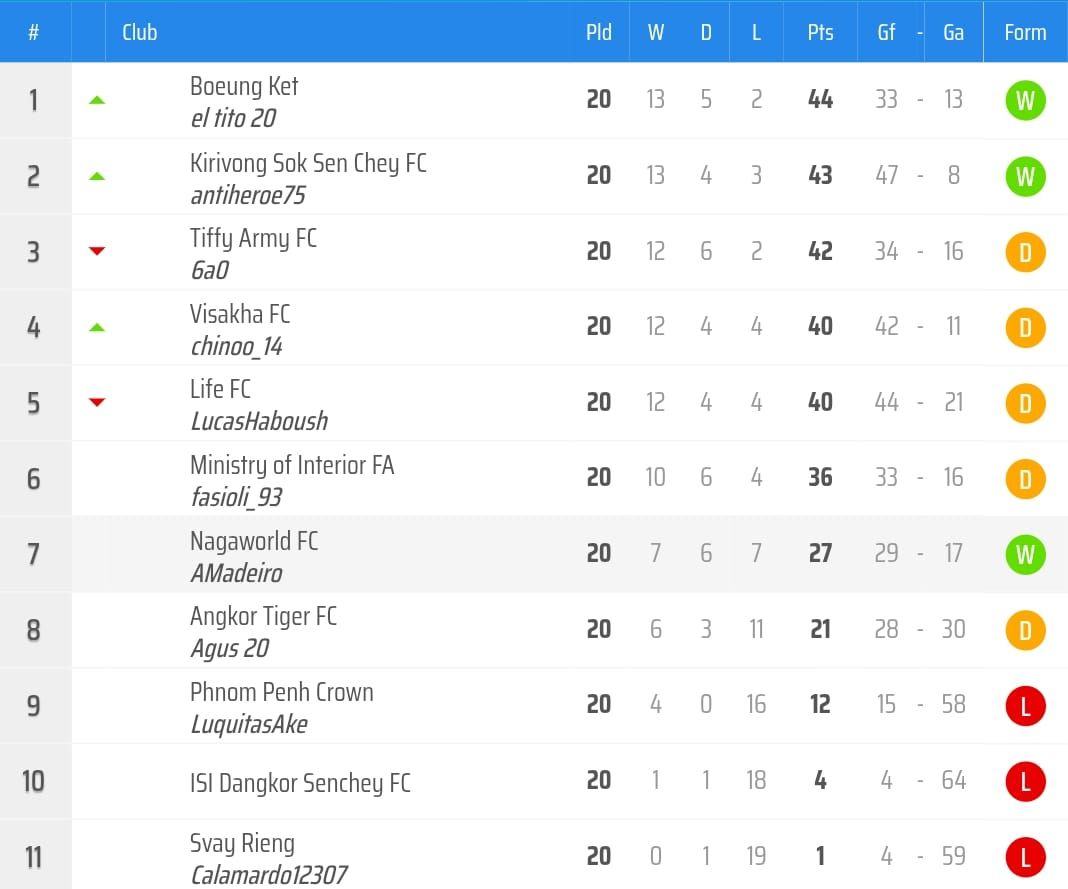Click Tiffy Army FC red down arrow
This screenshot has width=1068, height=889.
coord(97,251)
